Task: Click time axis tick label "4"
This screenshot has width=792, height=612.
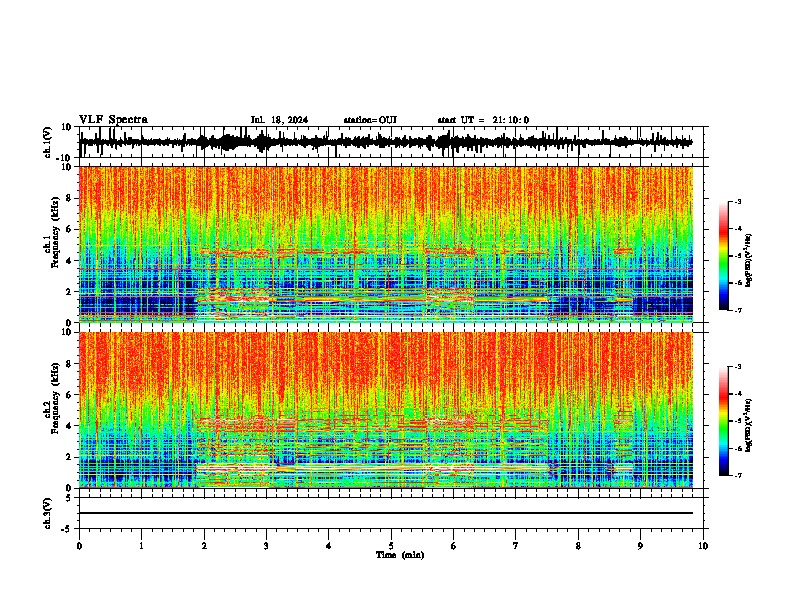Action: point(329,546)
